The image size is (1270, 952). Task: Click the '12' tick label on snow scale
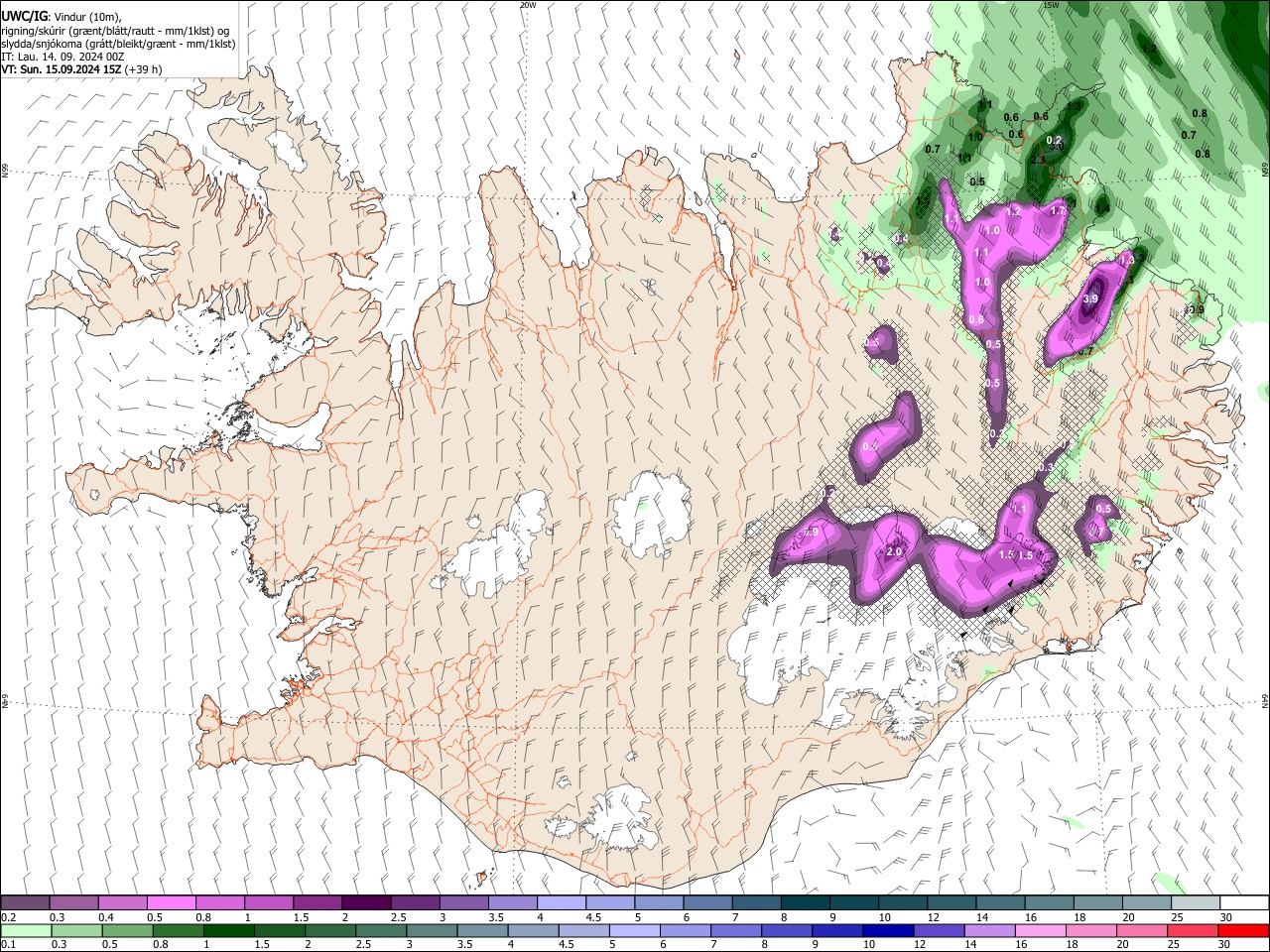(935, 917)
